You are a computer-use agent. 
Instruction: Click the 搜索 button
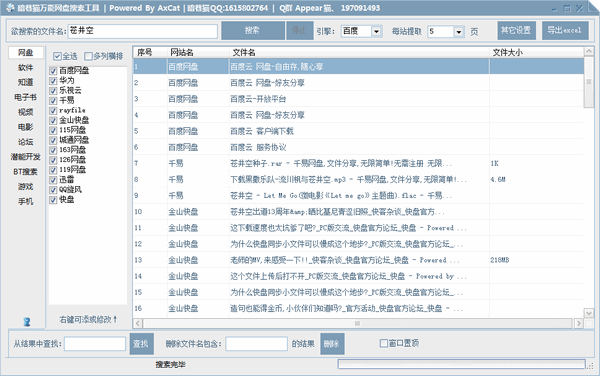tap(253, 31)
